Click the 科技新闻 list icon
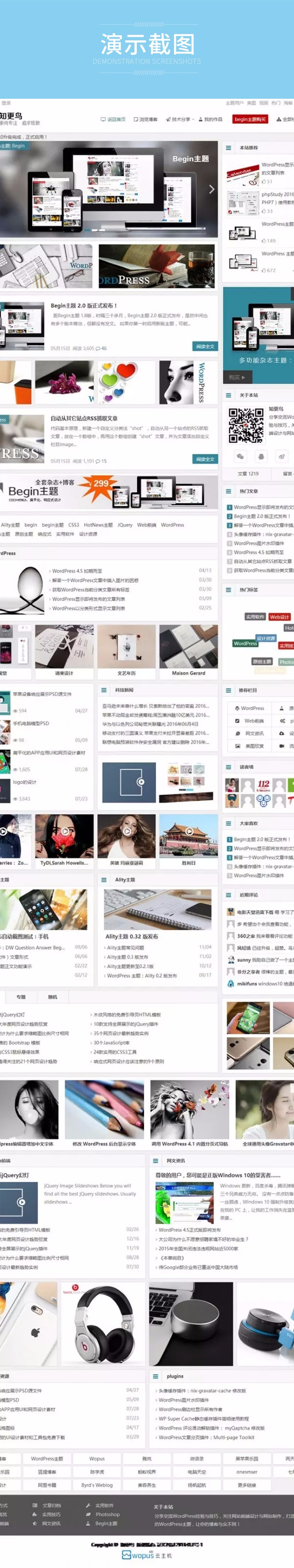Viewport: 294px width, 1568px height. coord(104,690)
